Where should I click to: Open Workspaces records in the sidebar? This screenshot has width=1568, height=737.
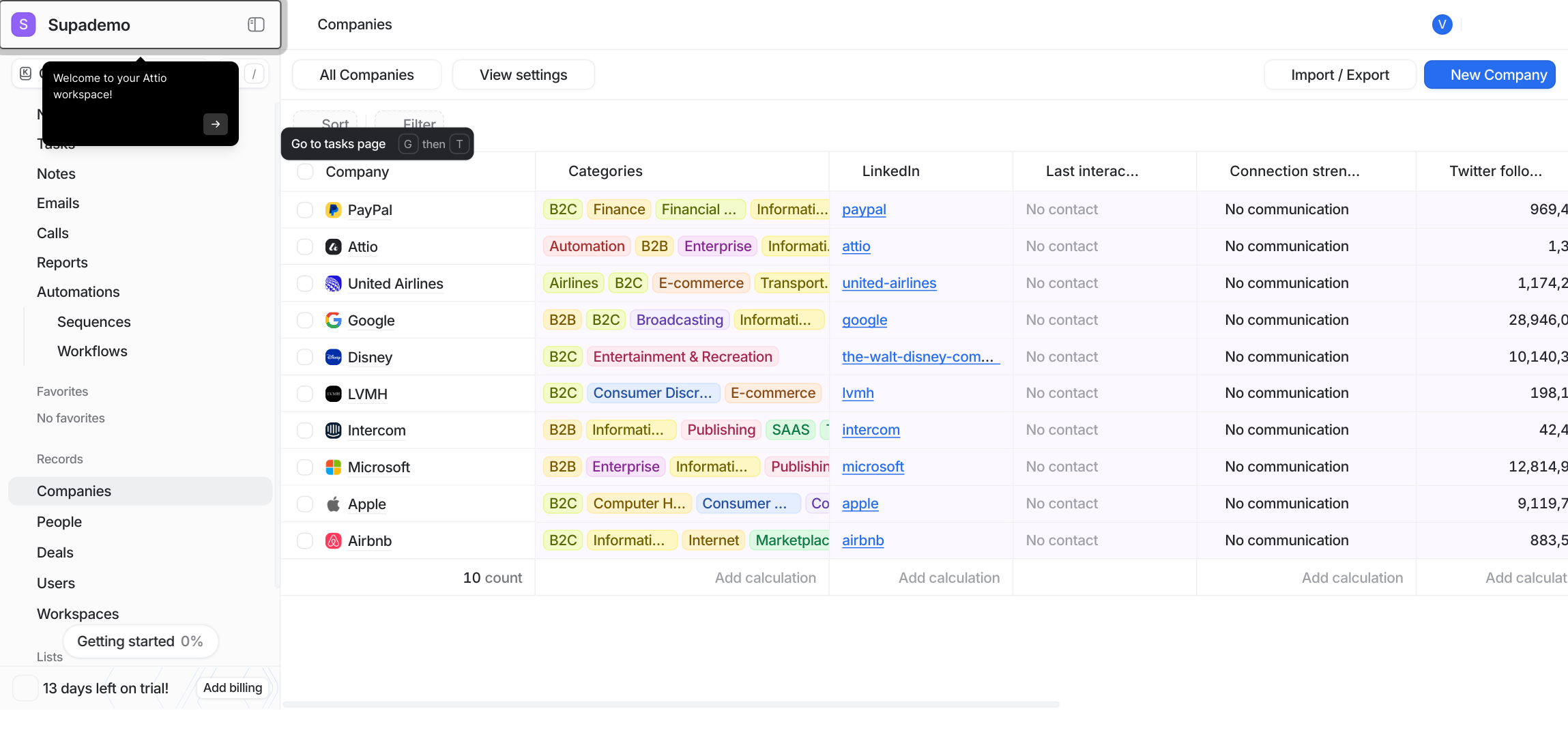(78, 613)
